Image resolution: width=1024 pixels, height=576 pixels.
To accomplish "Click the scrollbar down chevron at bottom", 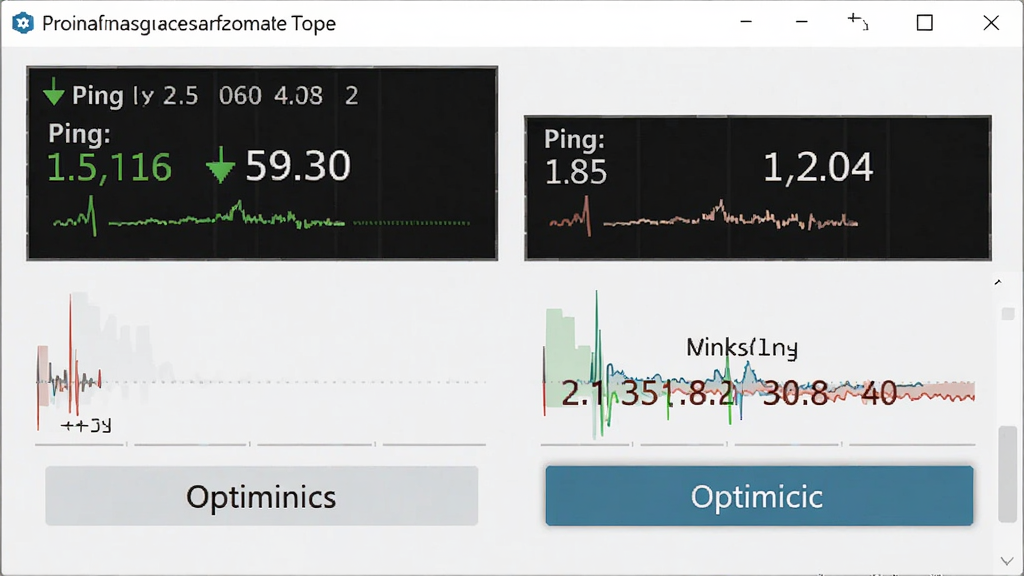I will coord(1006,561).
